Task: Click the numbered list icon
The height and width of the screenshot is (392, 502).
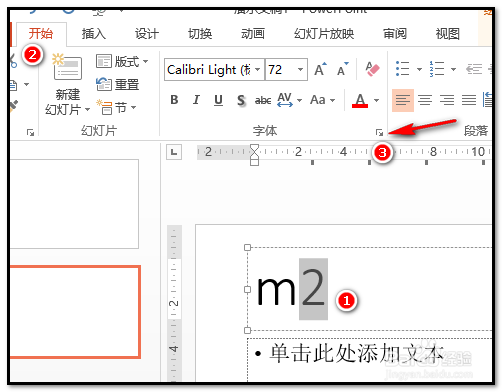Action: (437, 69)
